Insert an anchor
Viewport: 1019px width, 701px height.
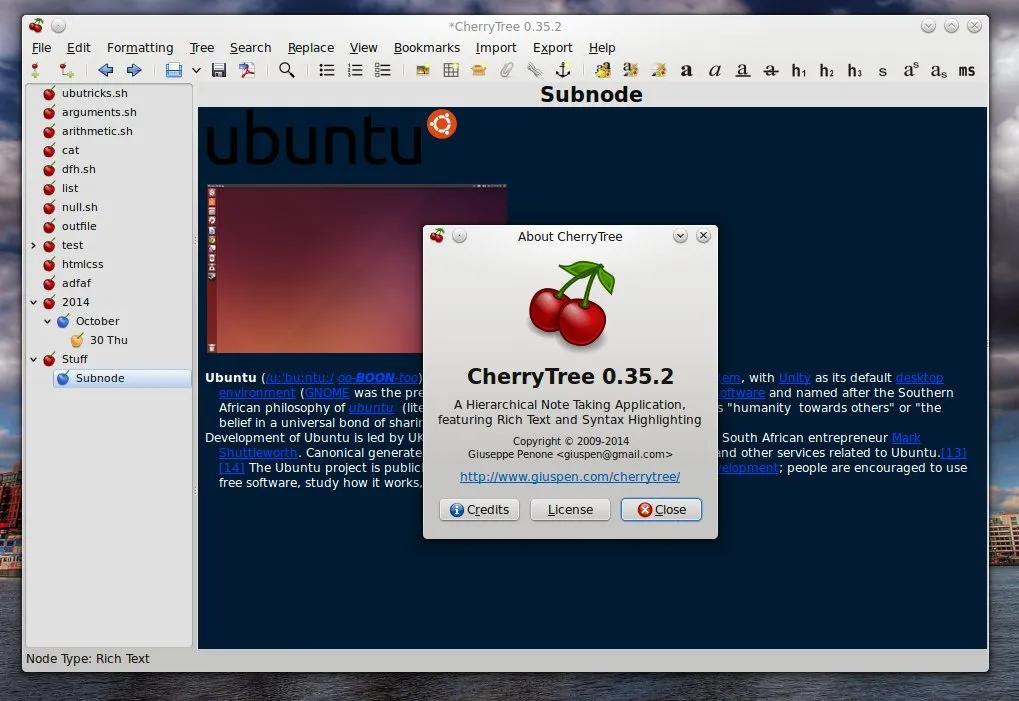tap(561, 70)
